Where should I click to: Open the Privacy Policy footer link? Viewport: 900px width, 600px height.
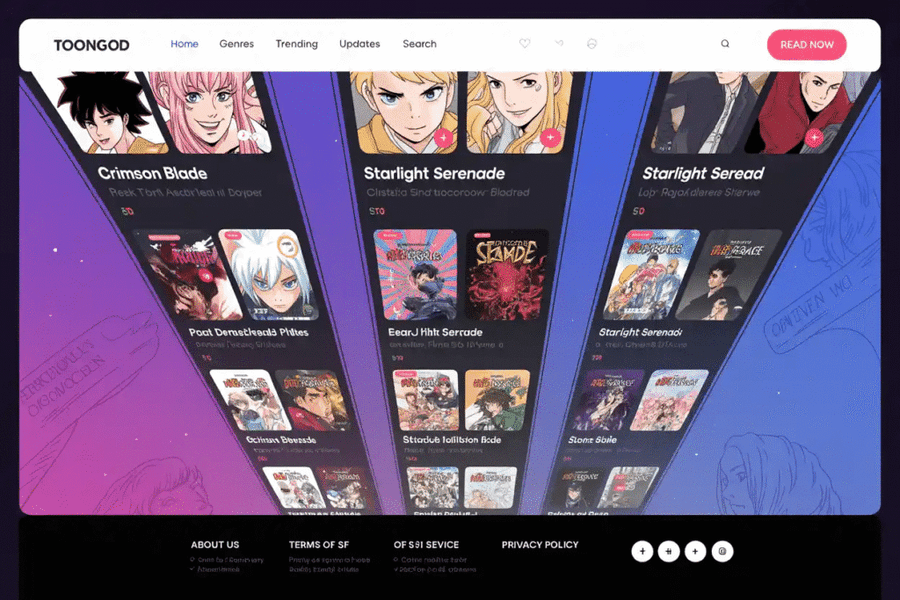coord(540,545)
